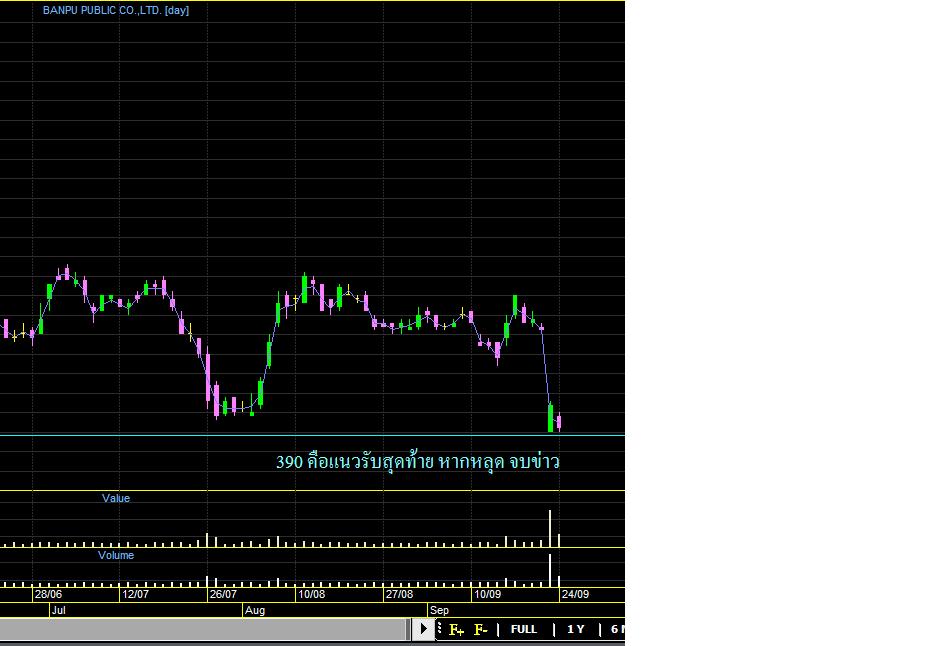Viewport: 937px width, 646px height.
Task: Click the F- zoom out icon
Action: [480, 629]
